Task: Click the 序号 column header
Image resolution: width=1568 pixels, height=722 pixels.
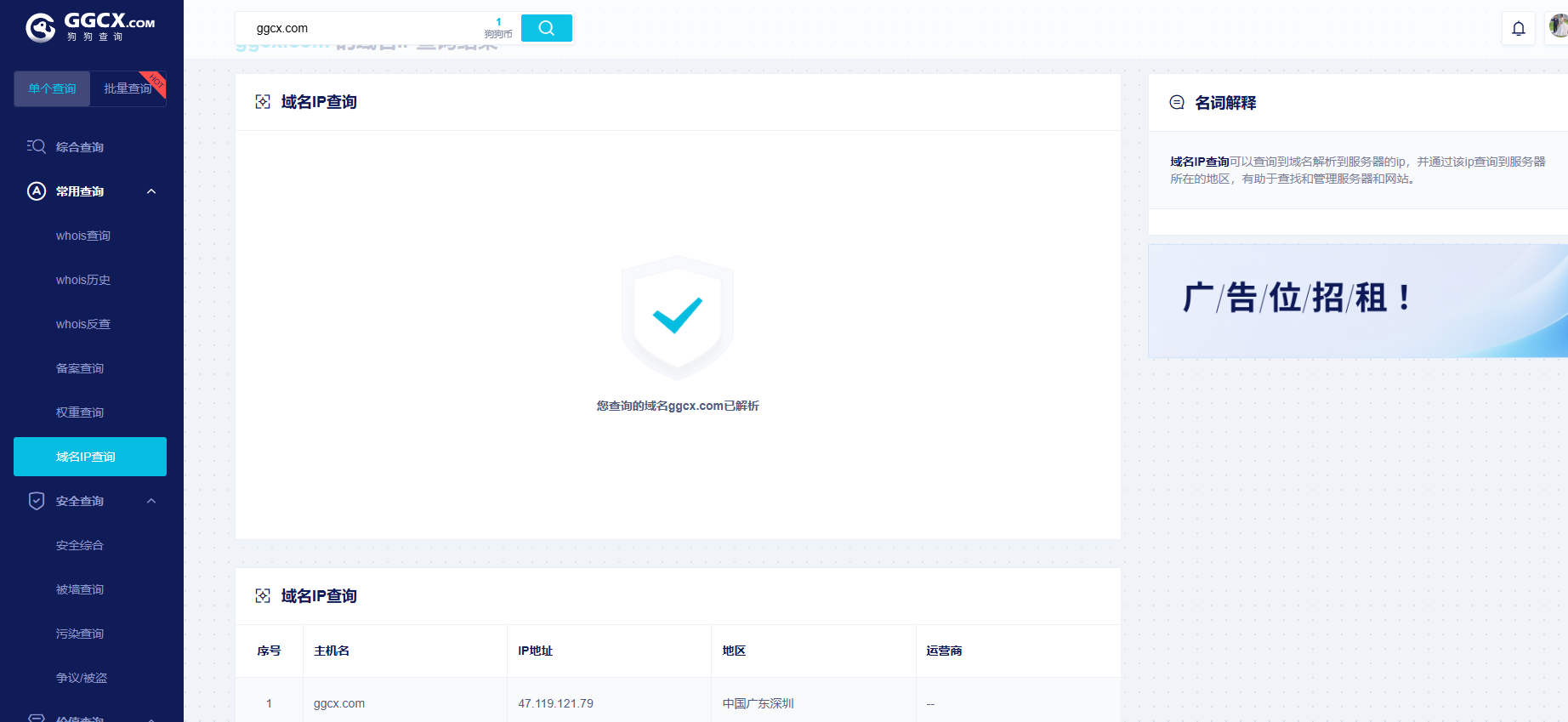Action: pos(269,651)
